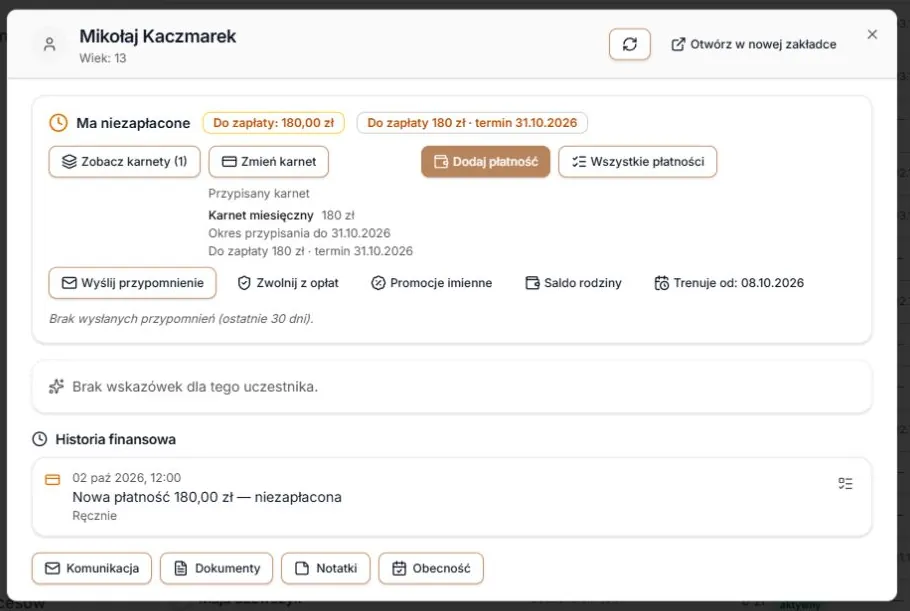Open Wszystkie płatności list

637,161
